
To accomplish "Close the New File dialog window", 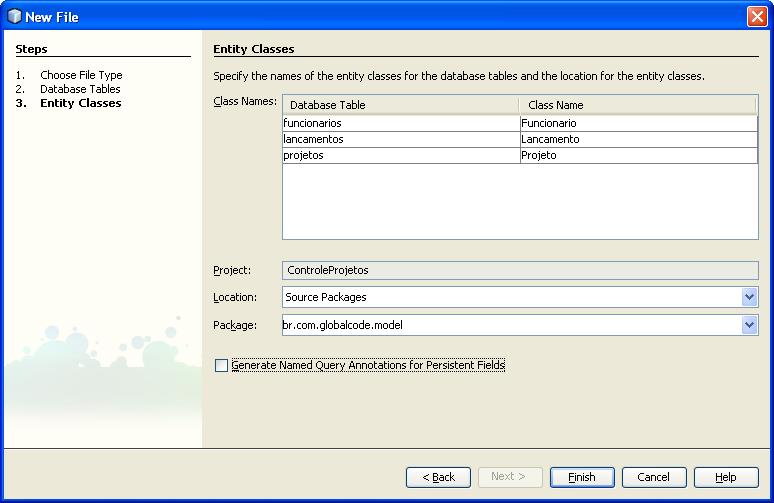I will pyautogui.click(x=757, y=16).
